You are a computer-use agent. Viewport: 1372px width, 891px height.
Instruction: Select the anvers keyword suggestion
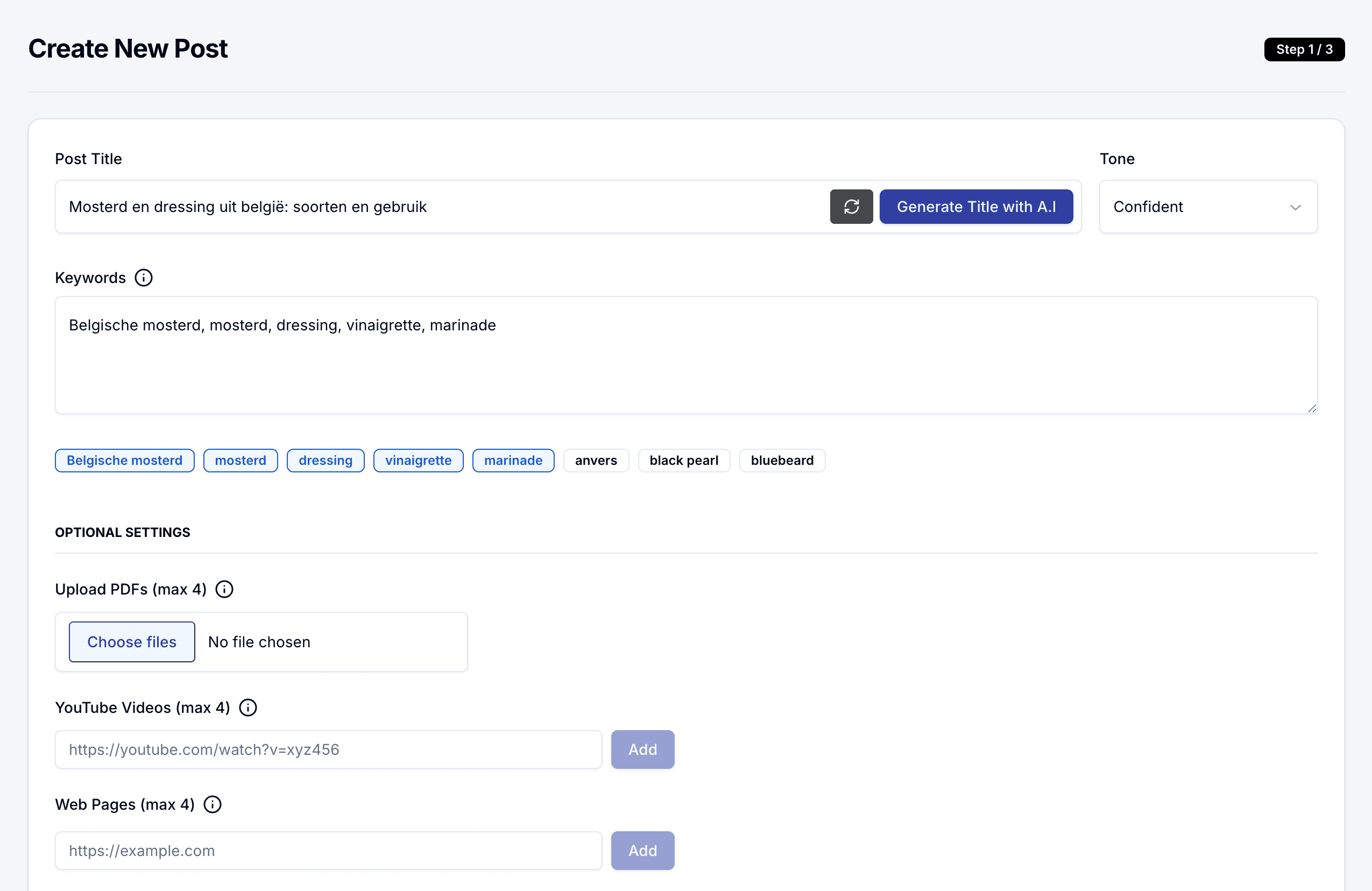tap(596, 461)
